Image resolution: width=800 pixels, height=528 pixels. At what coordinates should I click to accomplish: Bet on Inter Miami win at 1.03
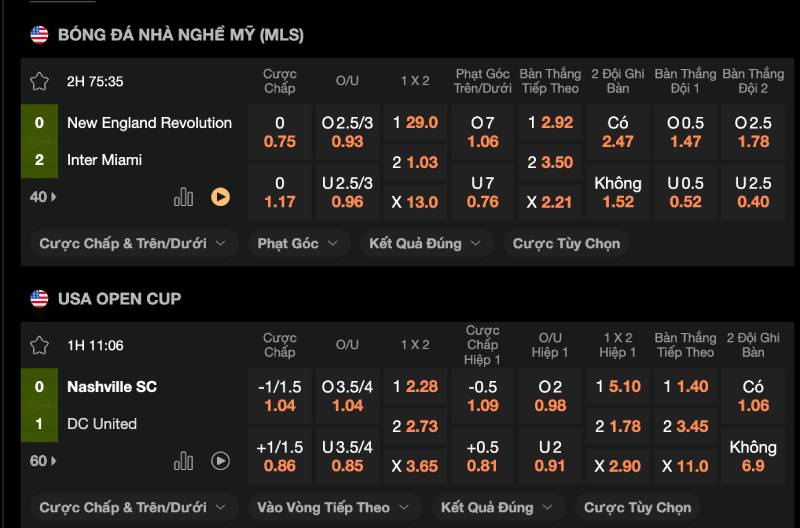(x=415, y=162)
